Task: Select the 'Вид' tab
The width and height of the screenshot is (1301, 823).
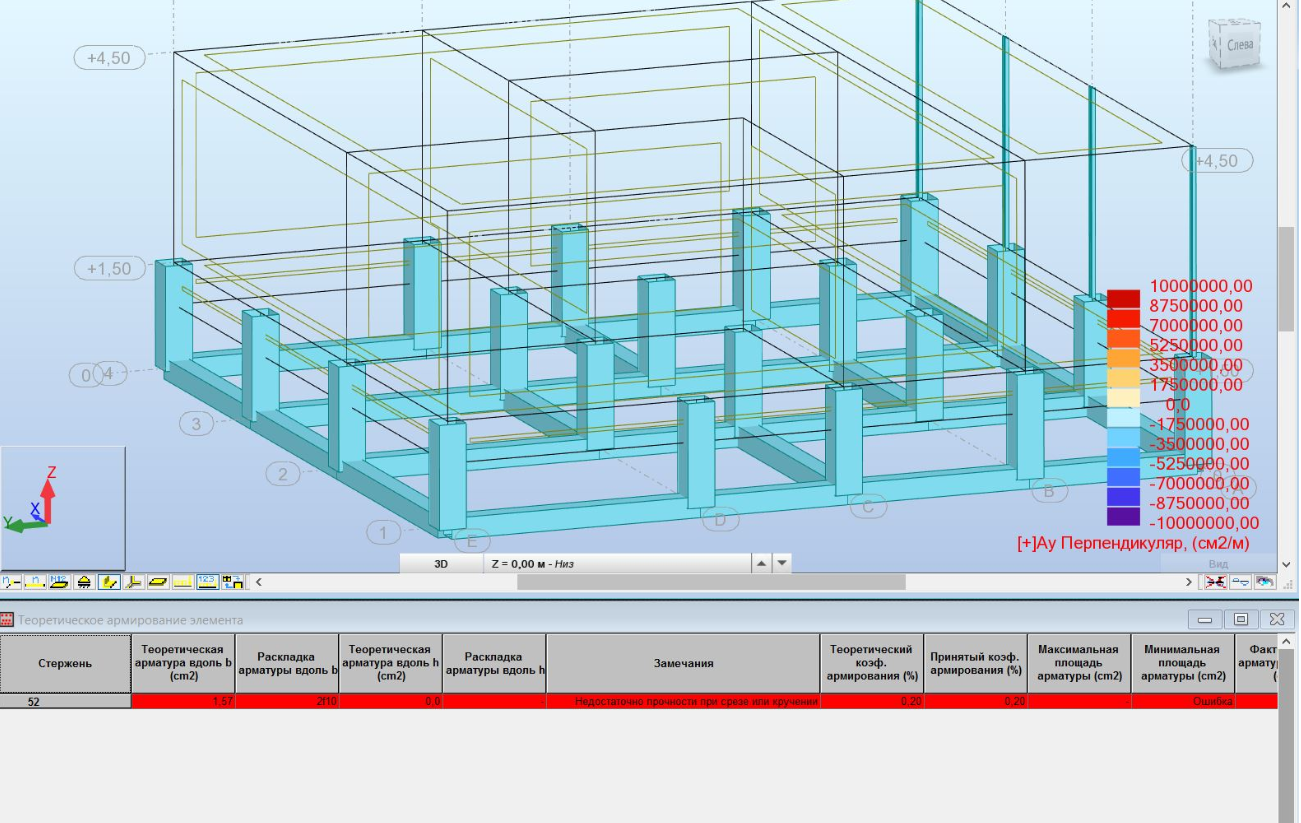Action: tap(1218, 564)
